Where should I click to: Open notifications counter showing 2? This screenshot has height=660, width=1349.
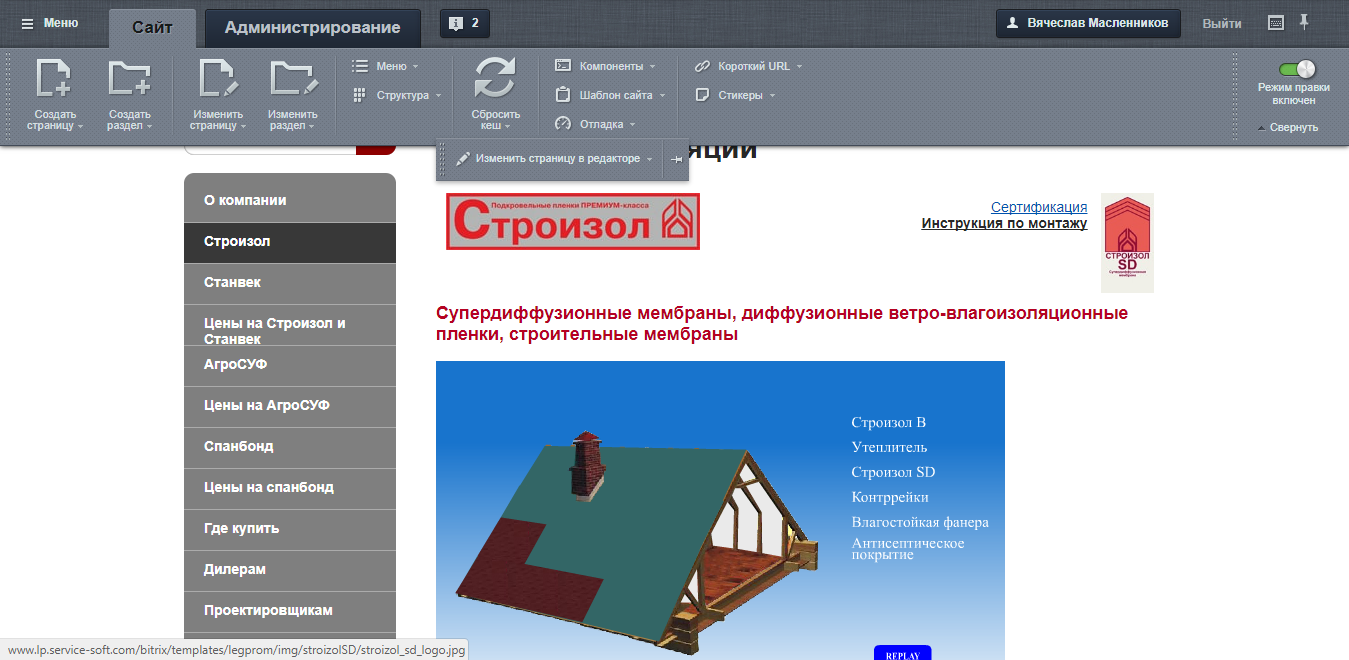(465, 23)
